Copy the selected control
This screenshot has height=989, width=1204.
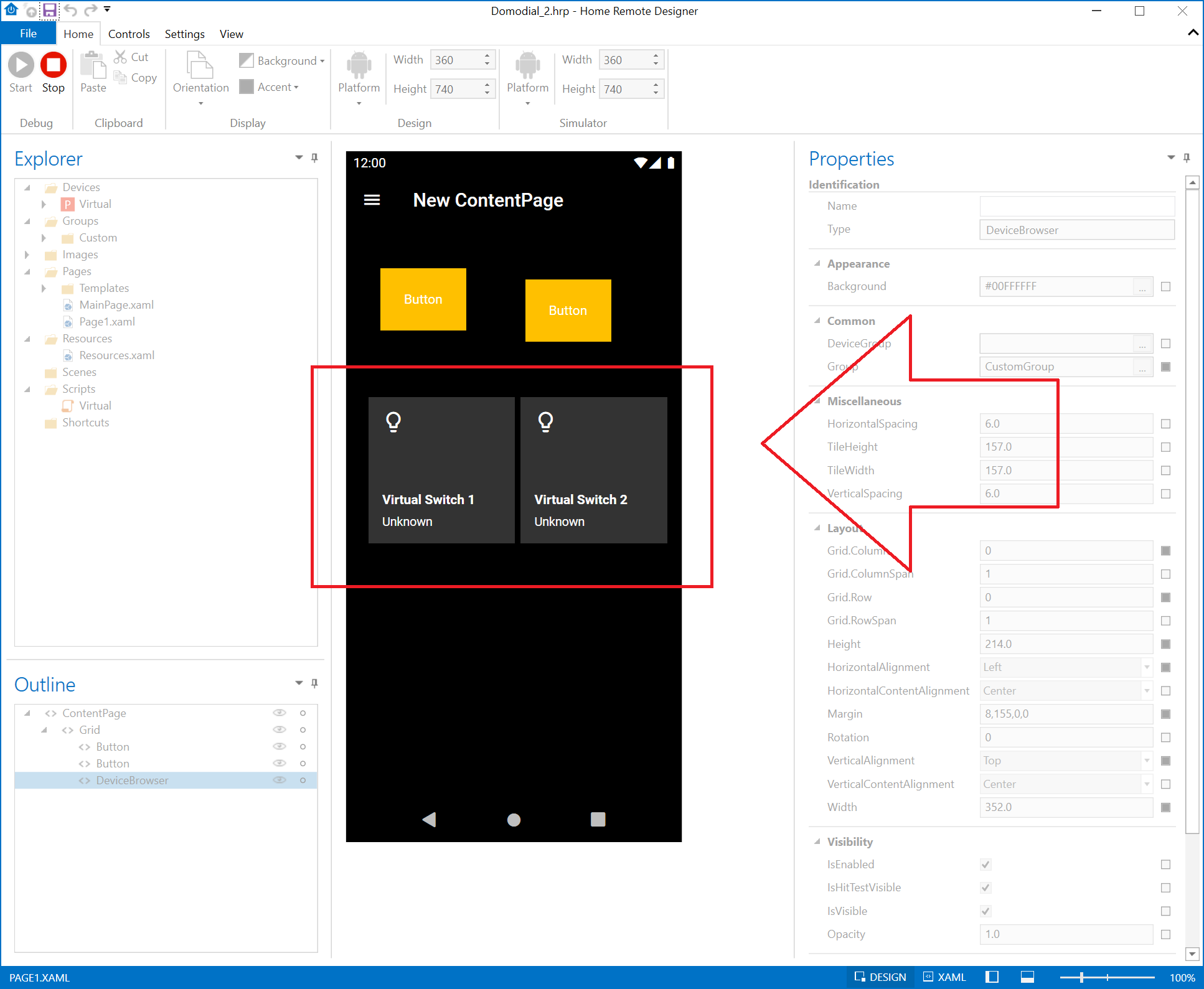135,78
